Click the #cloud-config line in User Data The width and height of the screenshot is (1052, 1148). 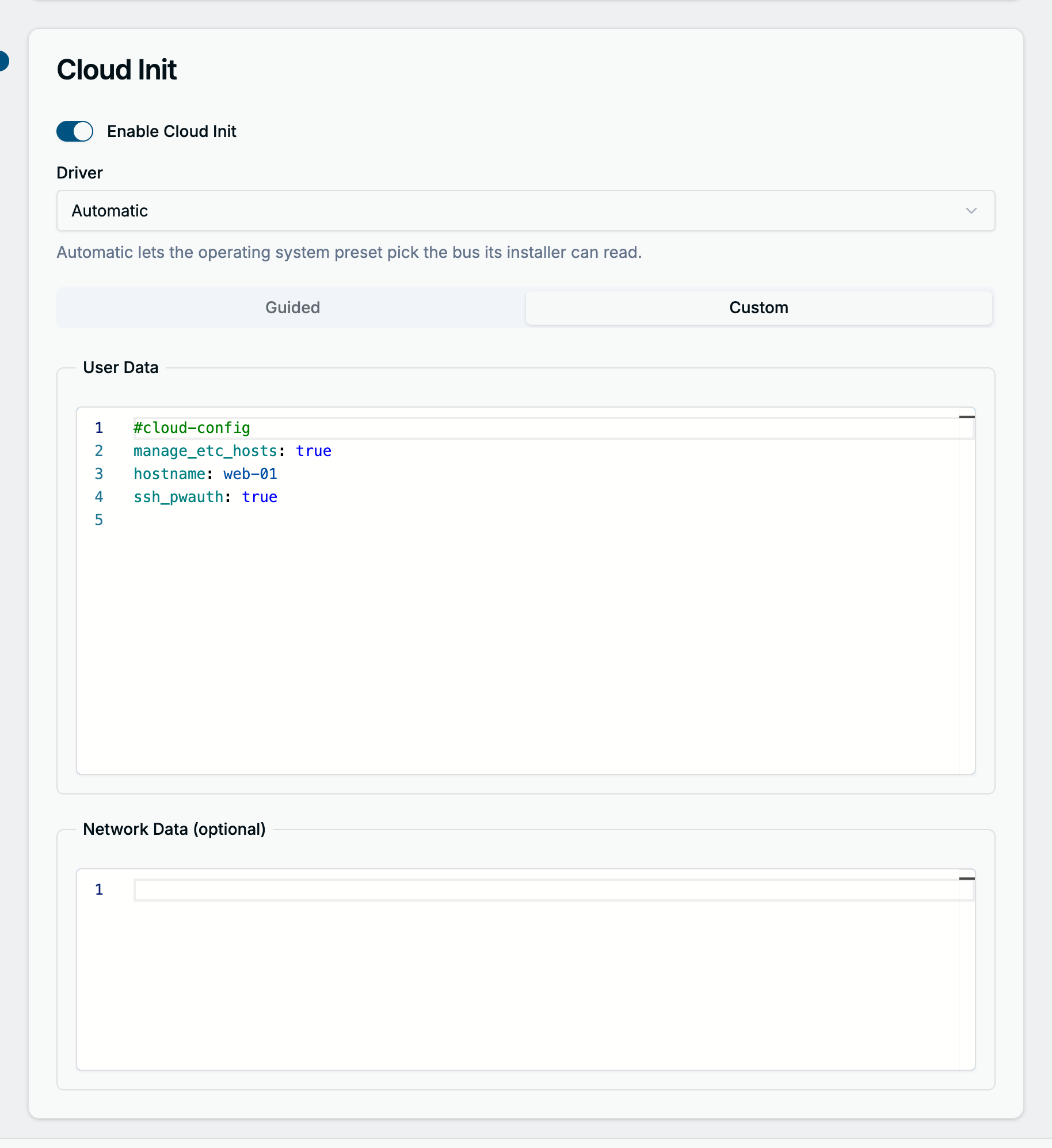192,428
